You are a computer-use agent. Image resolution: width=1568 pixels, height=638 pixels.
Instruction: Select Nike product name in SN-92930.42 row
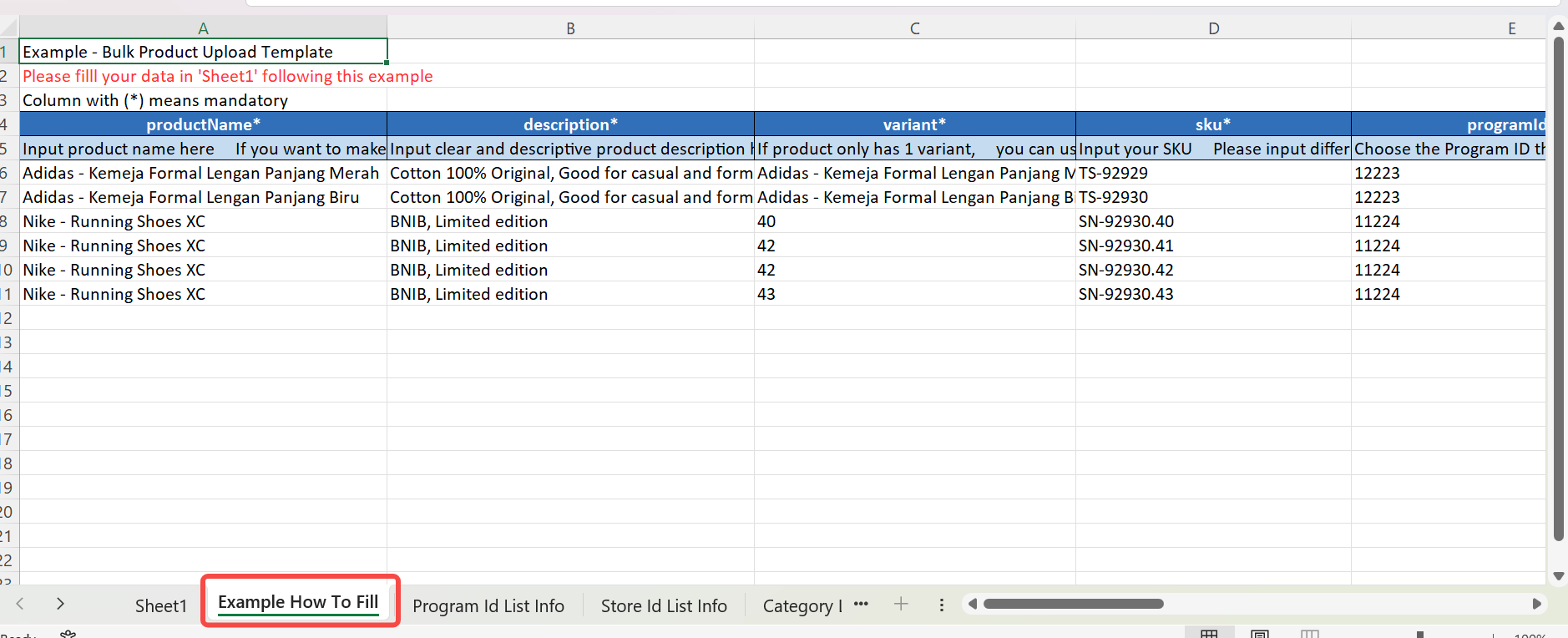pyautogui.click(x=203, y=270)
